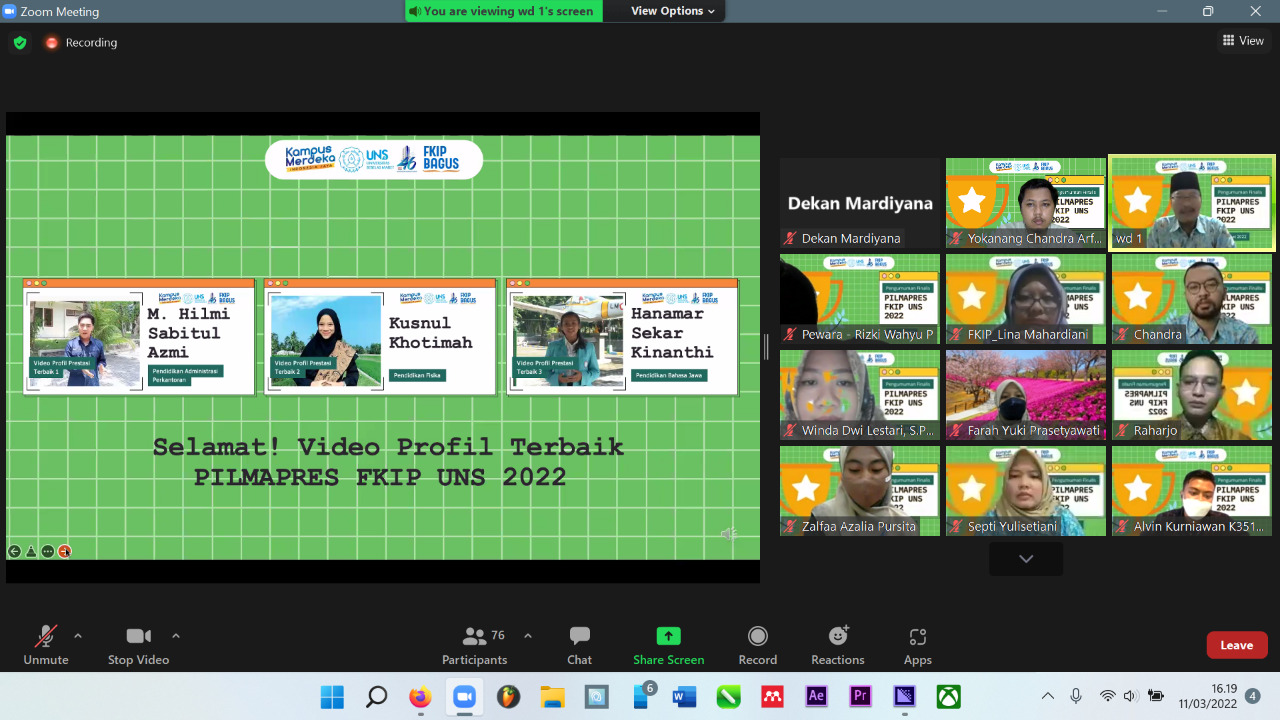The image size is (1280, 720).
Task: Click the green encryption shield icon
Action: [19, 43]
